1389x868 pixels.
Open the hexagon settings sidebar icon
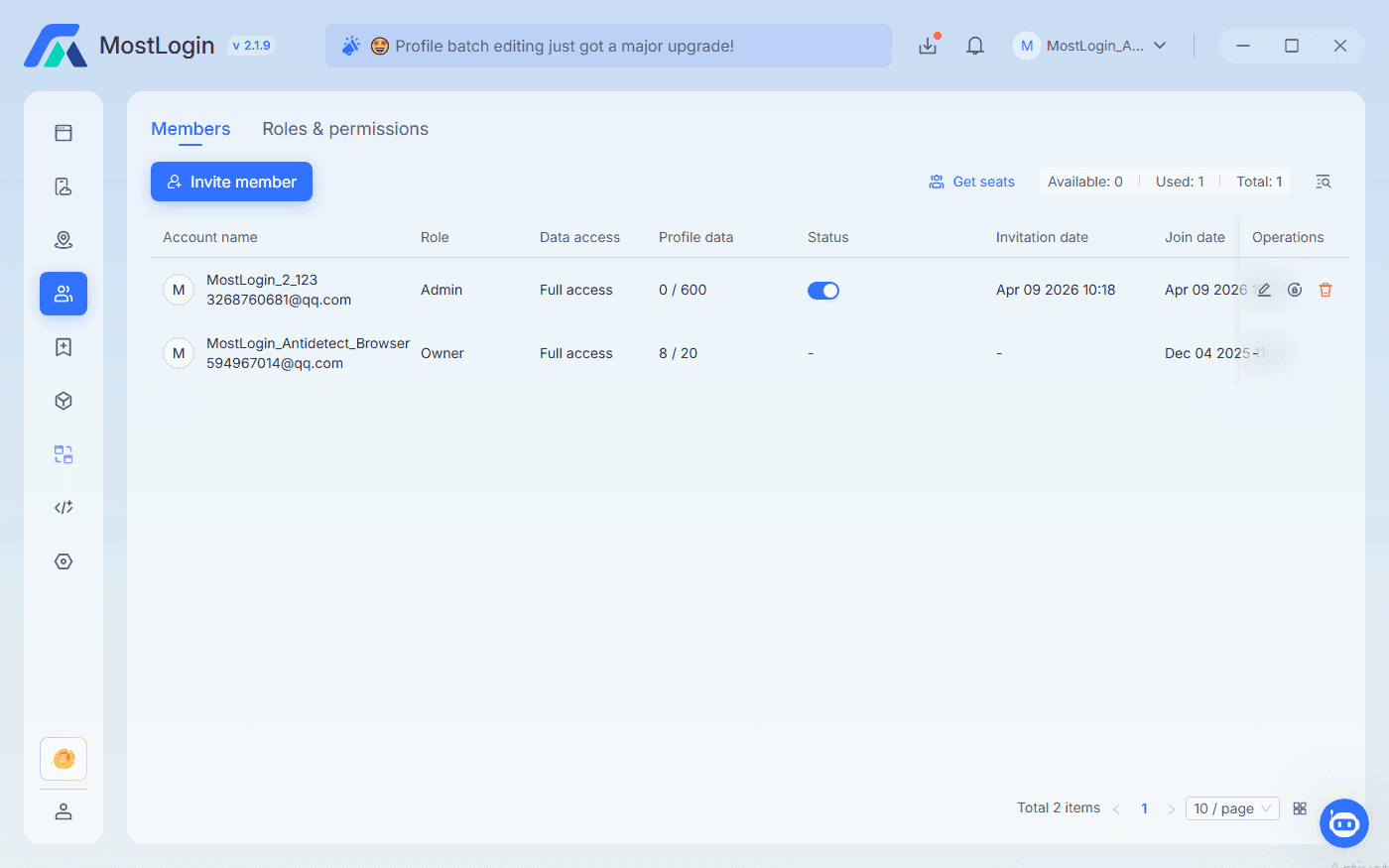click(x=63, y=561)
